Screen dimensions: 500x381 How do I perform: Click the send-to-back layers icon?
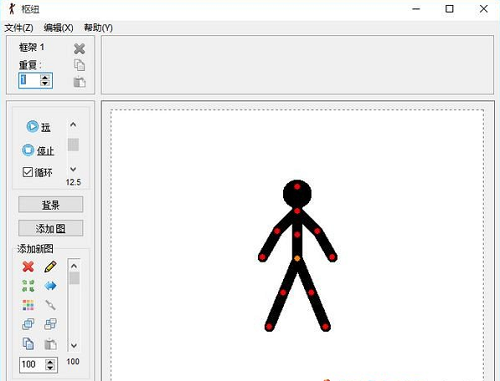coord(50,324)
